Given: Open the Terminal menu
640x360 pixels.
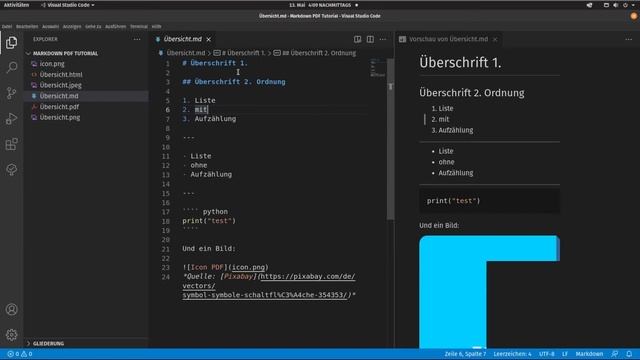Looking at the screenshot, I should point(139,27).
